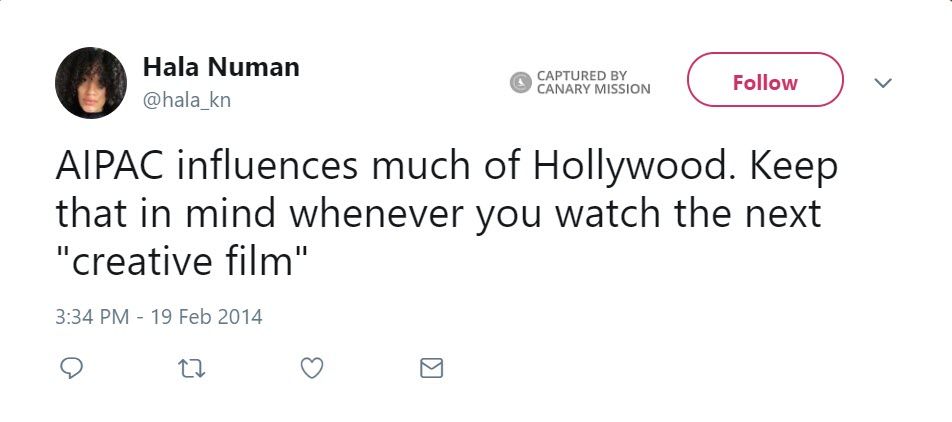Click the Canary Mission circular logo
This screenshot has height=422, width=952.
tap(520, 82)
